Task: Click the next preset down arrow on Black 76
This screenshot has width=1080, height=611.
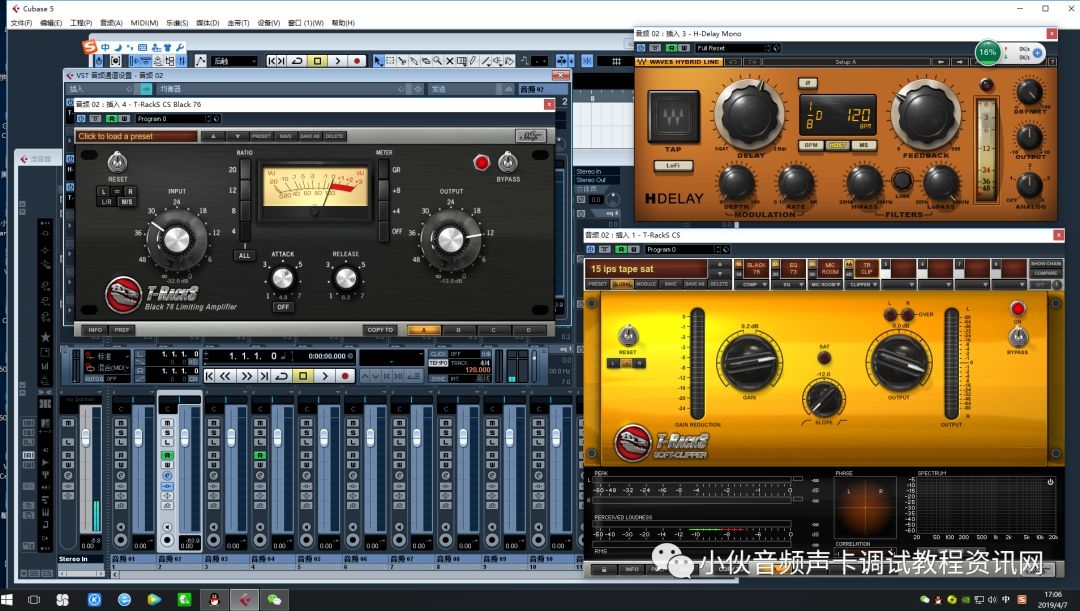Action: (x=238, y=136)
